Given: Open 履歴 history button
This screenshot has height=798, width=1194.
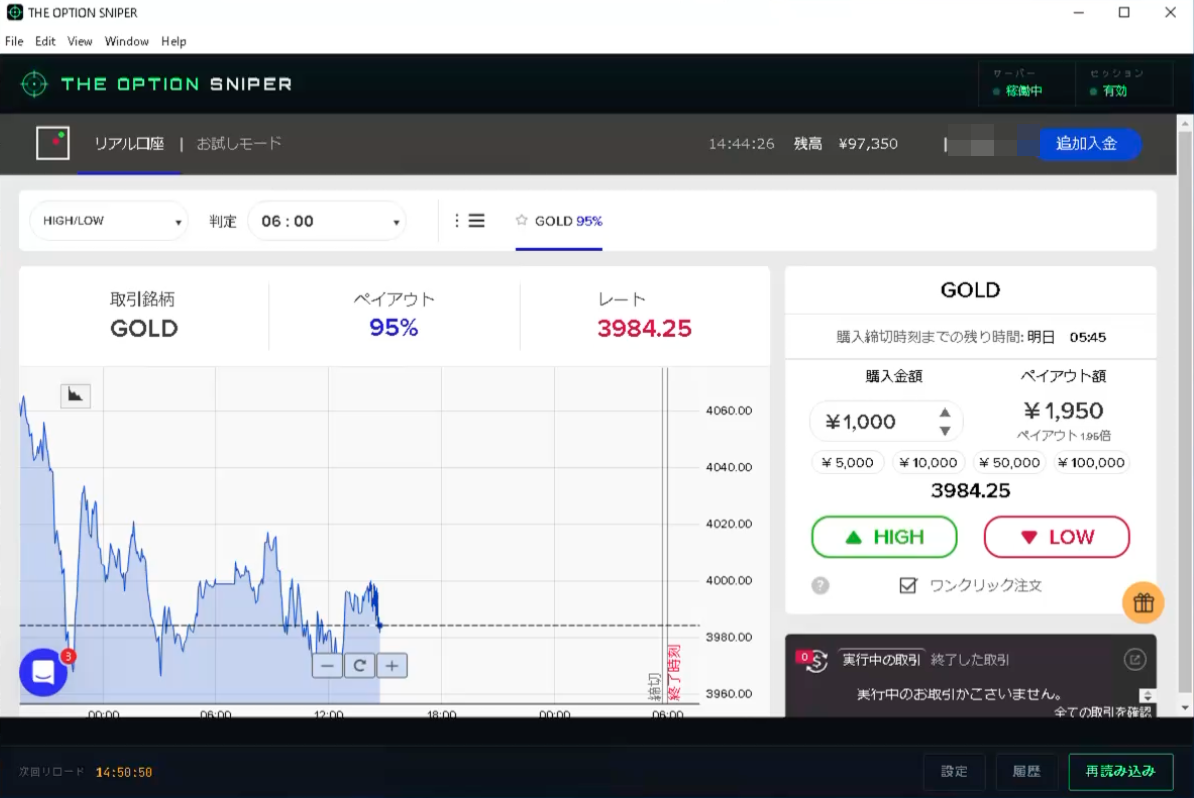Looking at the screenshot, I should [x=1026, y=771].
